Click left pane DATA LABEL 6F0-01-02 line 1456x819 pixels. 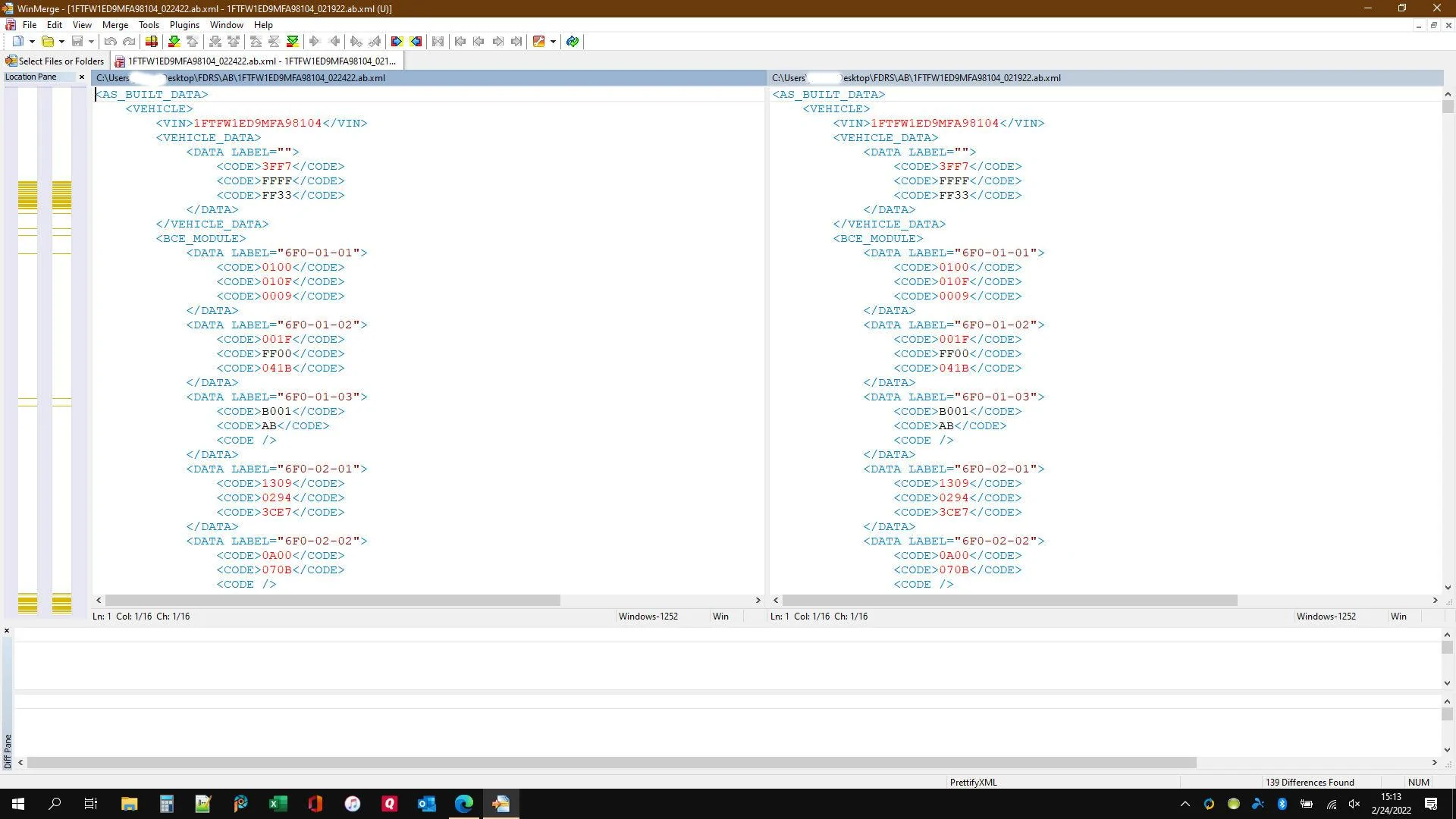pos(277,325)
